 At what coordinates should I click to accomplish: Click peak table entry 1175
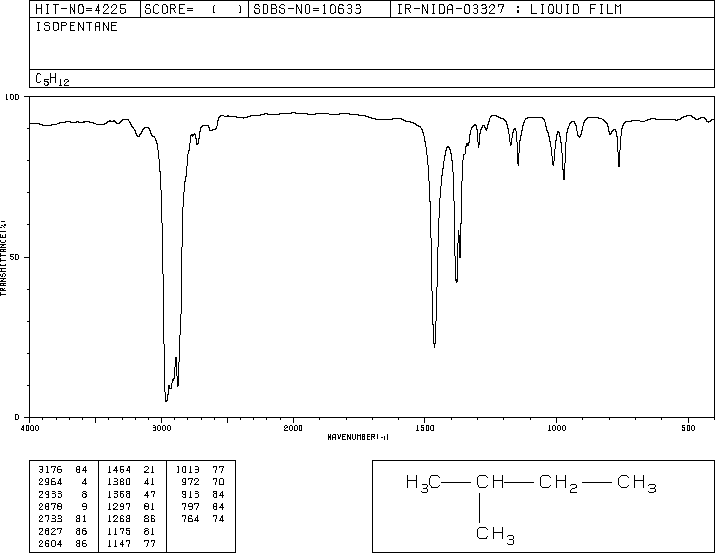[119, 531]
